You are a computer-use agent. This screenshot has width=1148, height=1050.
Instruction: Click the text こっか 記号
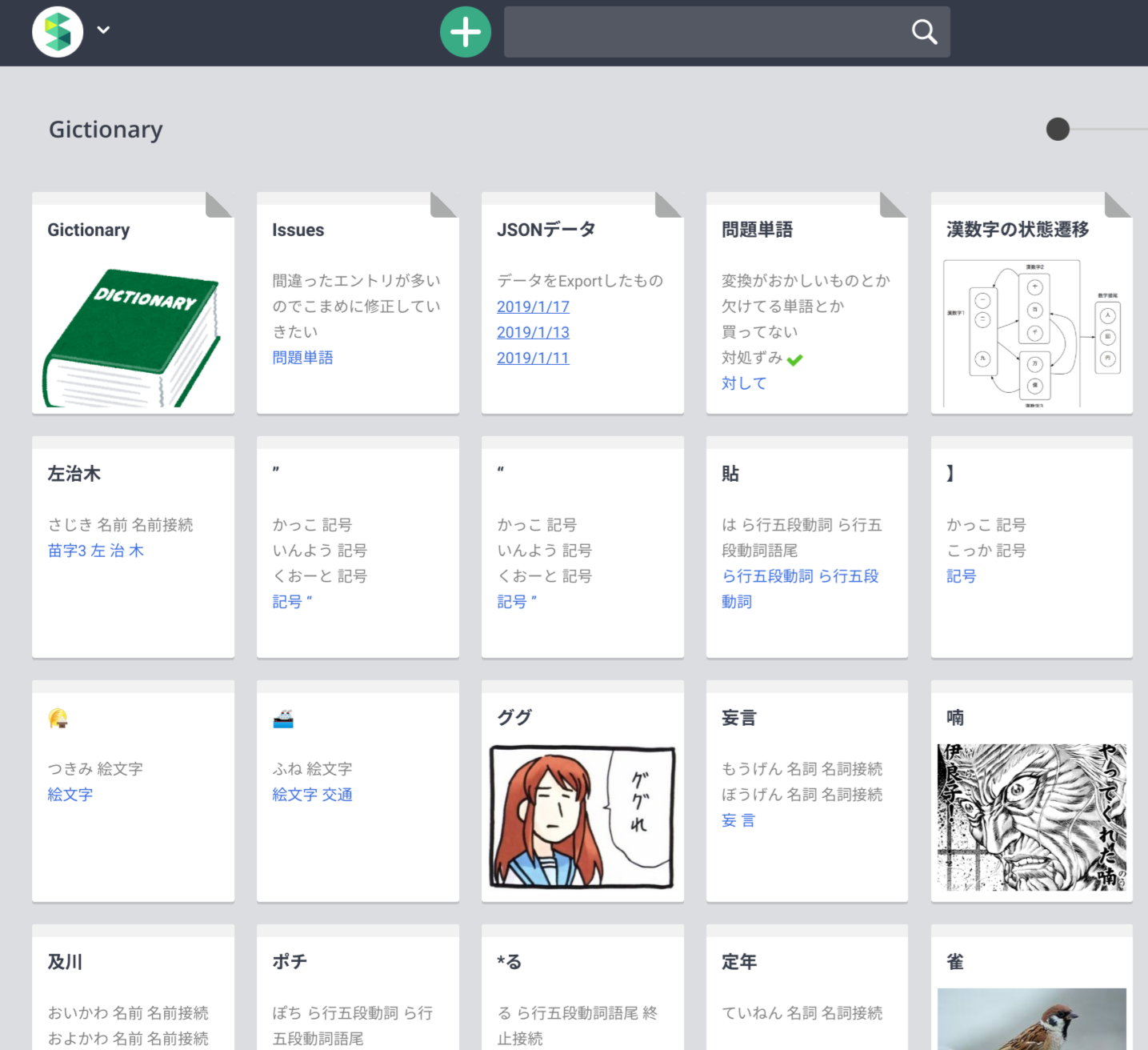986,551
